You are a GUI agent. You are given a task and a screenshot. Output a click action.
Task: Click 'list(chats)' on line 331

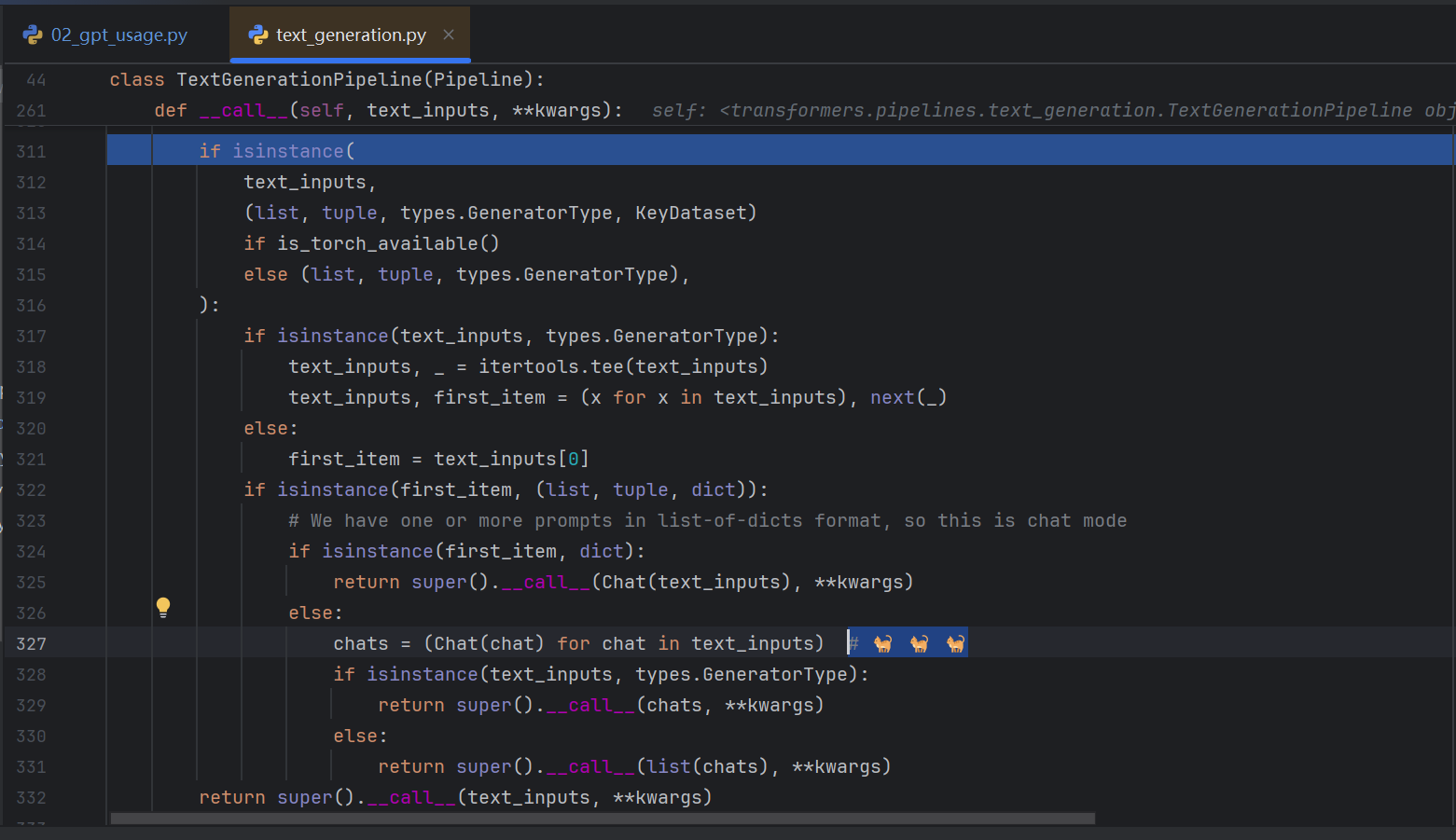(708, 766)
